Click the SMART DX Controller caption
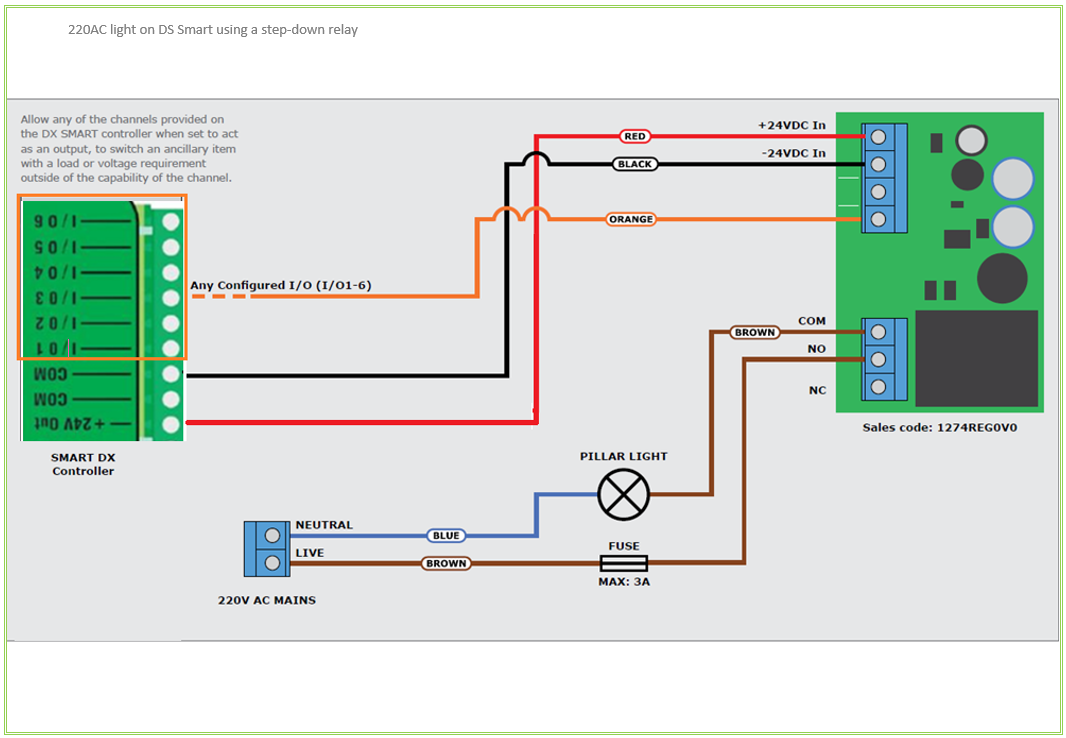Screen dimensions: 1066x738 (x=83, y=464)
